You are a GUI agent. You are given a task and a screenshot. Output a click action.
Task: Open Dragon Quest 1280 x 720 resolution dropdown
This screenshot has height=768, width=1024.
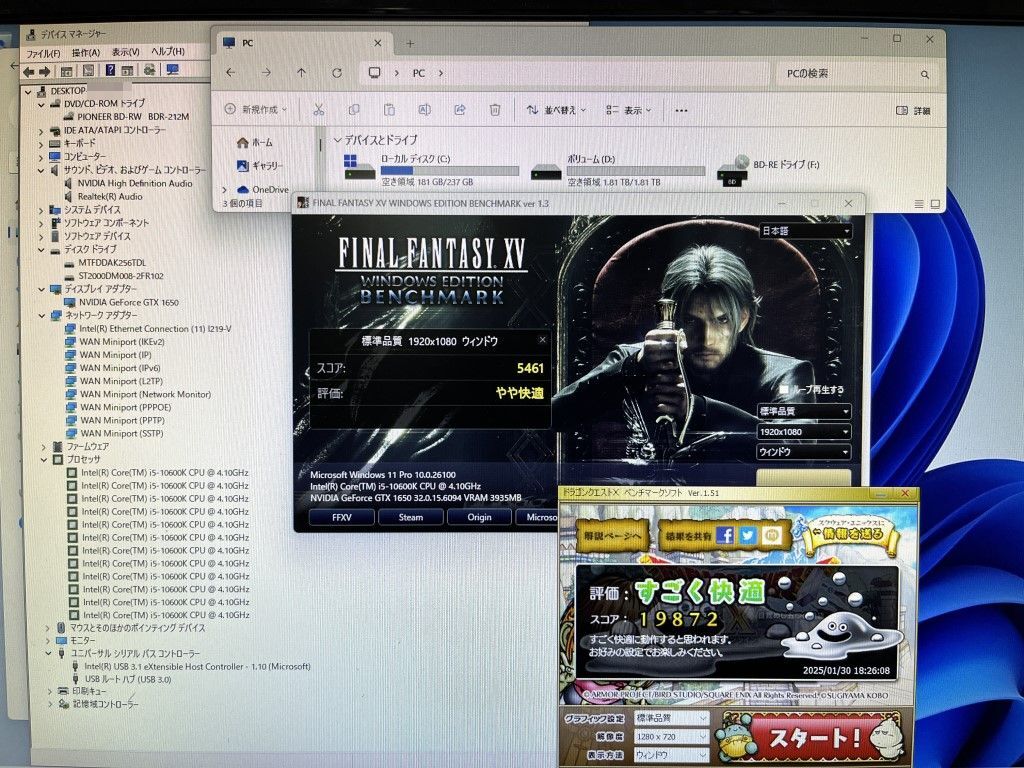[x=671, y=736]
